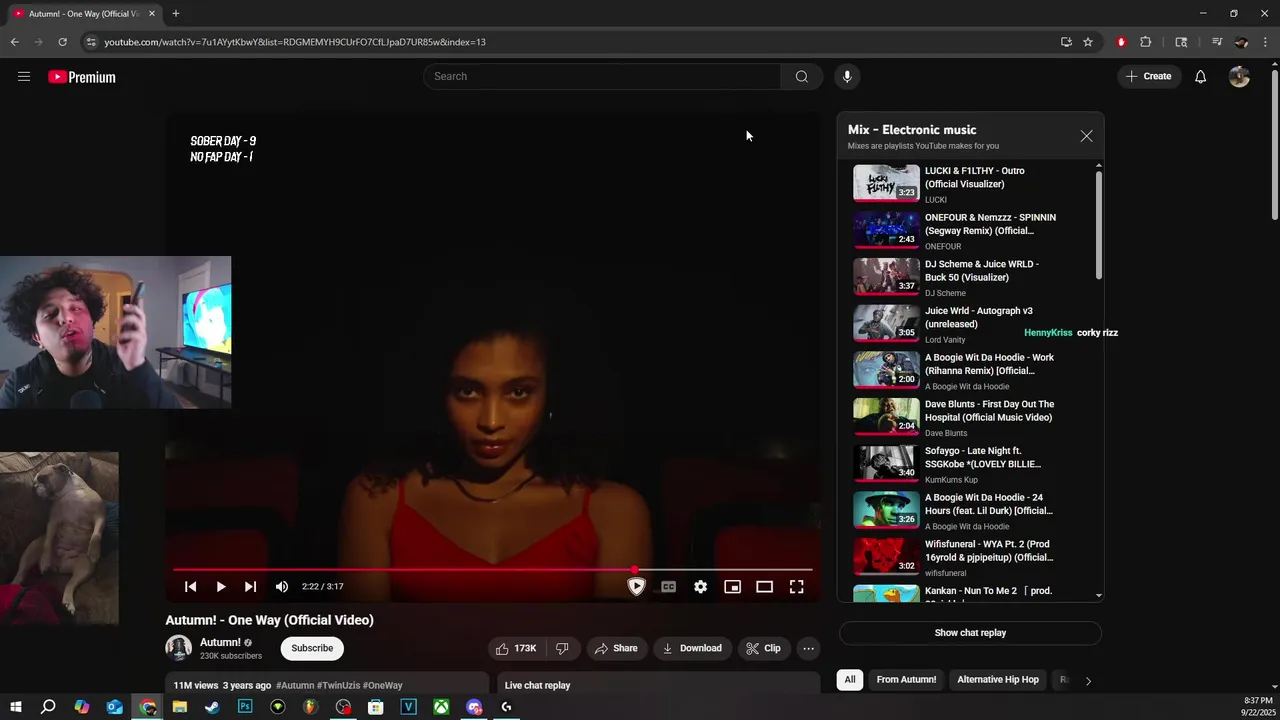This screenshot has height=720, width=1280.
Task: Click the Create button
Action: pos(1149,76)
